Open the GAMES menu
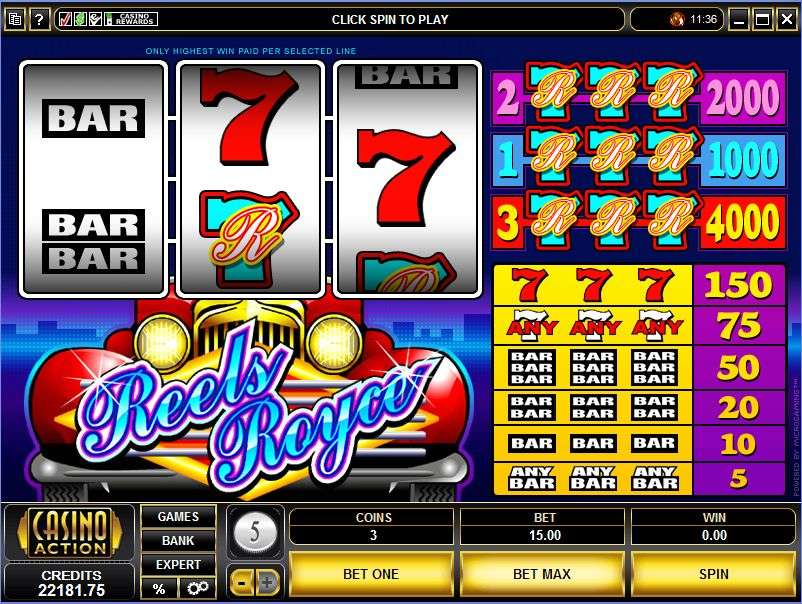 178,517
